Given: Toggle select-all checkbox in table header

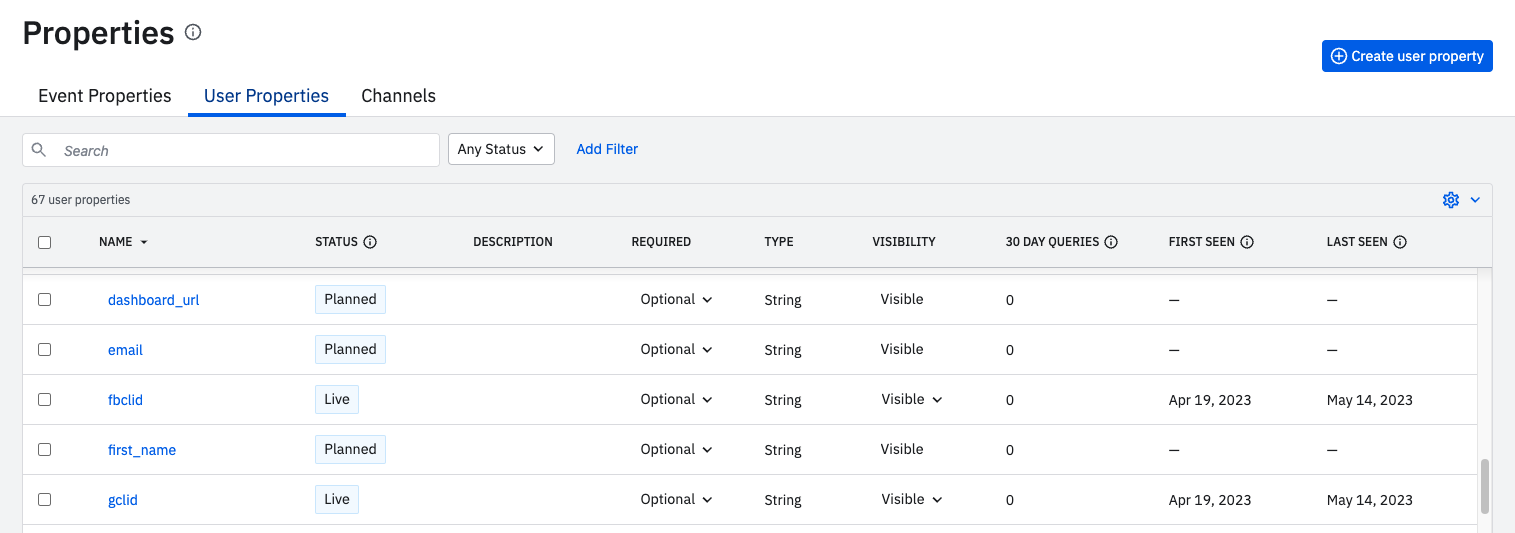Looking at the screenshot, I should [x=44, y=242].
